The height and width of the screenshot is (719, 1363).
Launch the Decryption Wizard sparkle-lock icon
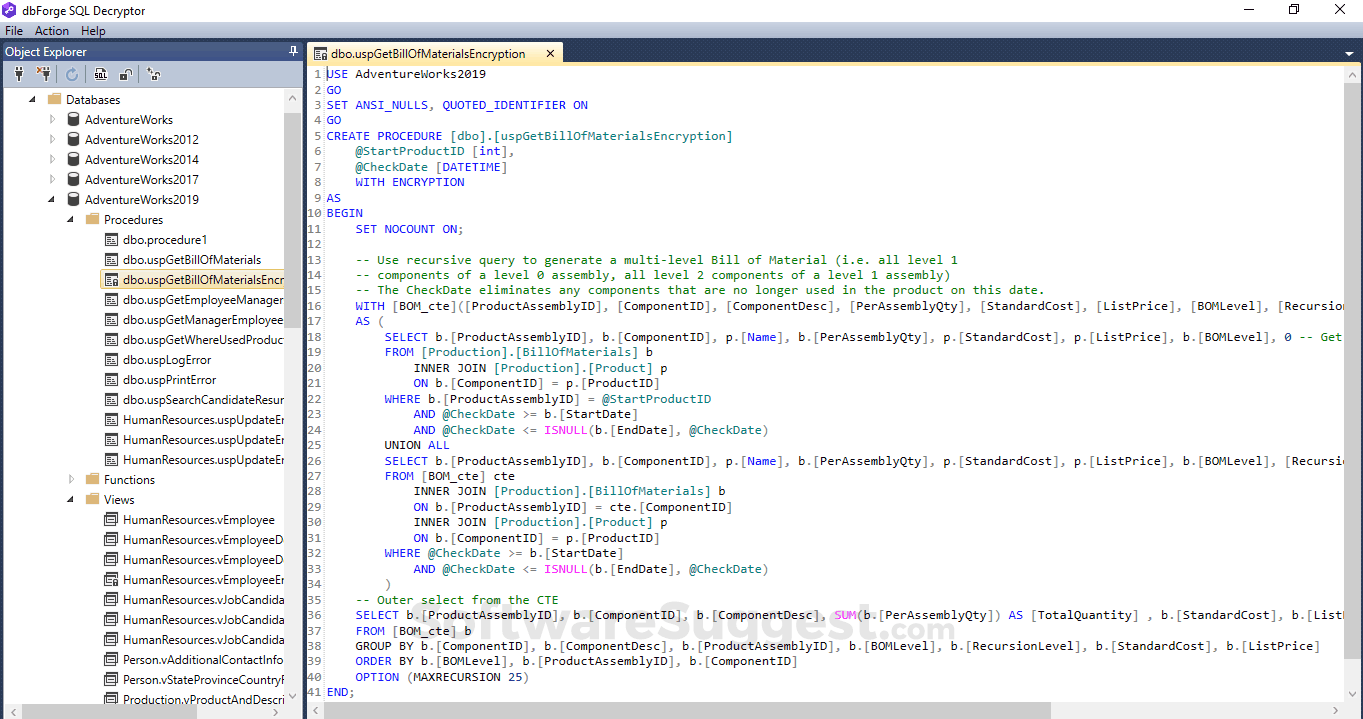(153, 74)
